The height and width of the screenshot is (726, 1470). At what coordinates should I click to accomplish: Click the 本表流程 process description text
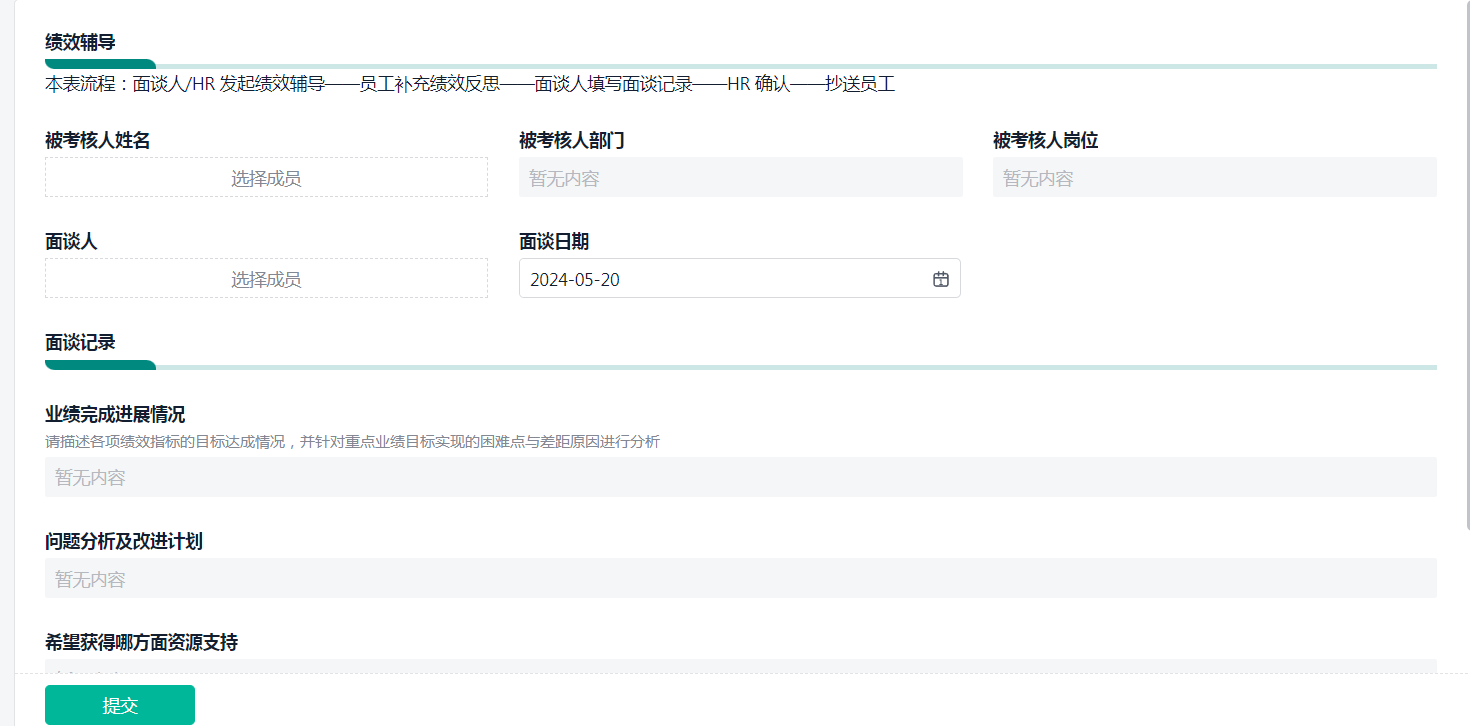coord(469,84)
